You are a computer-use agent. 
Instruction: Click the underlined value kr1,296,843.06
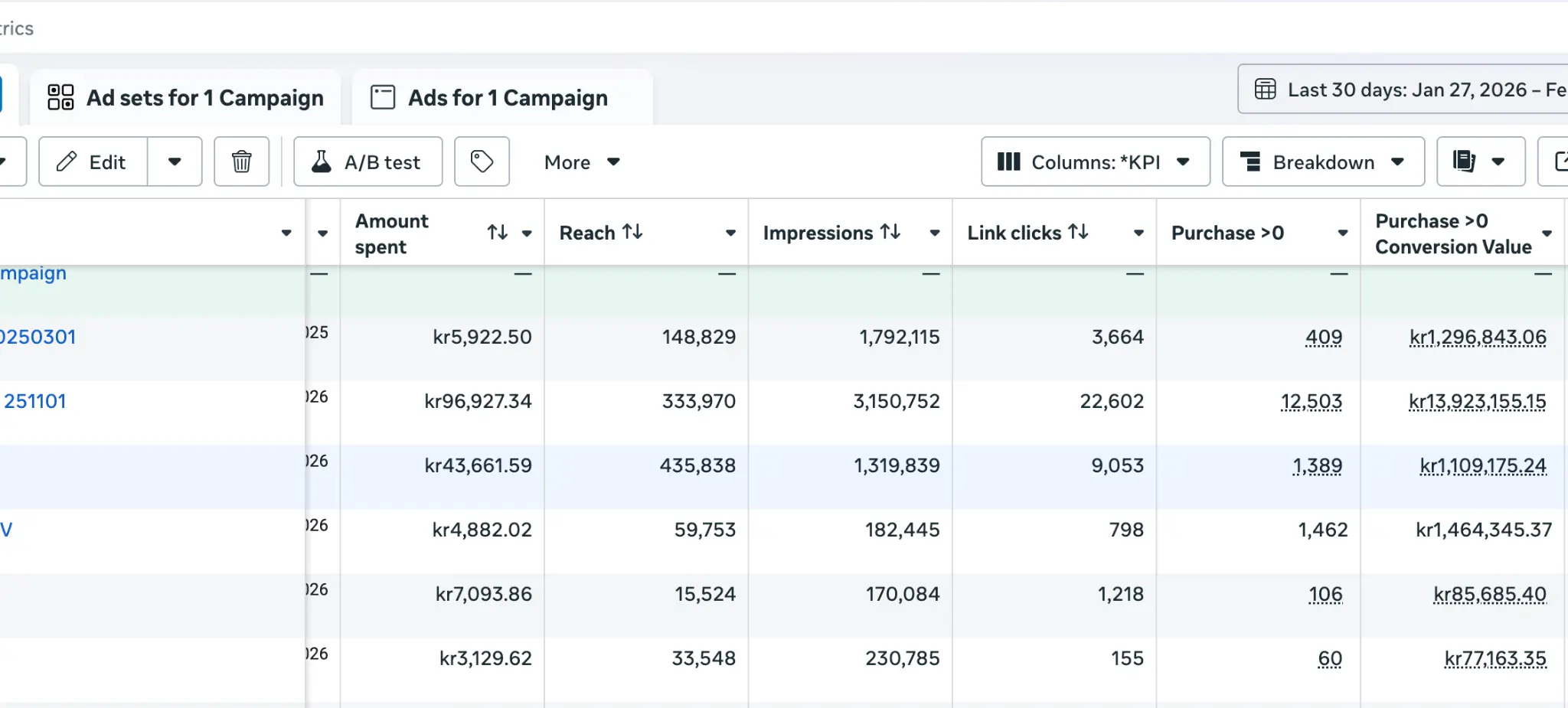tap(1478, 336)
